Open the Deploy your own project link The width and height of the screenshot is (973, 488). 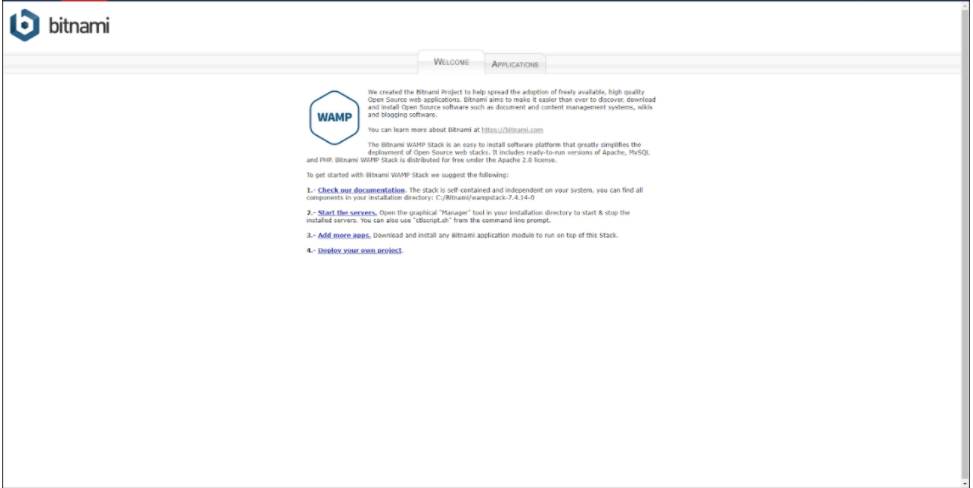pos(359,250)
